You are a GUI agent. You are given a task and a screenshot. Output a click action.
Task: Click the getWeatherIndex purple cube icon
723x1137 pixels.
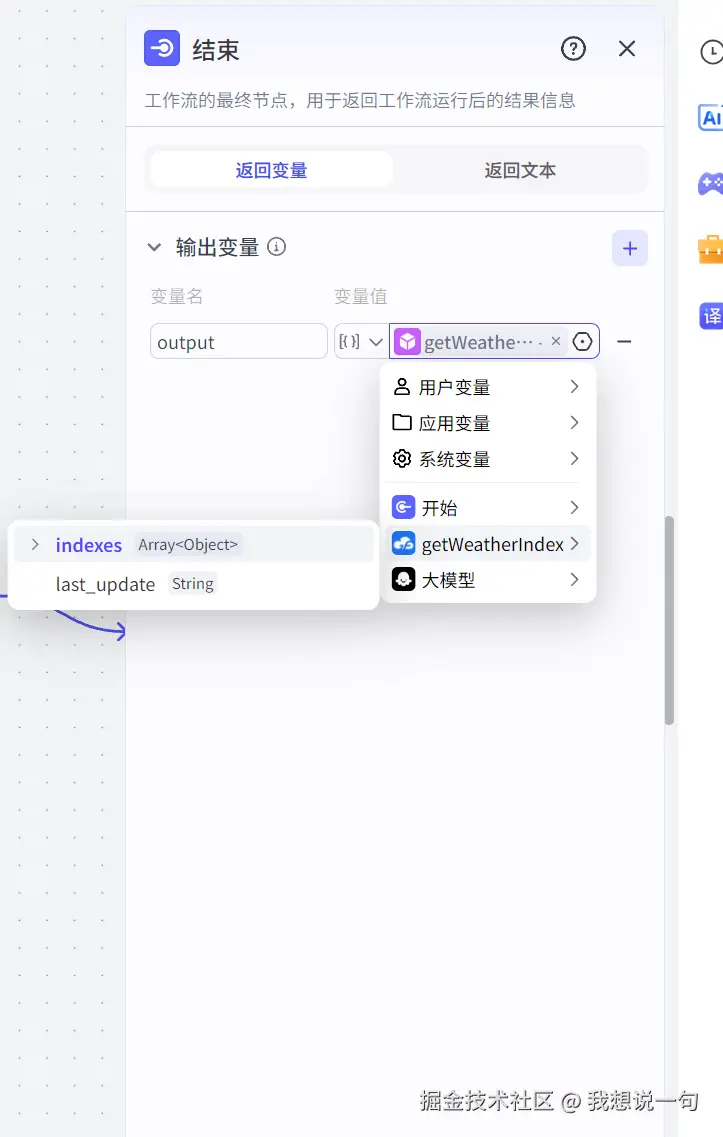click(x=408, y=342)
